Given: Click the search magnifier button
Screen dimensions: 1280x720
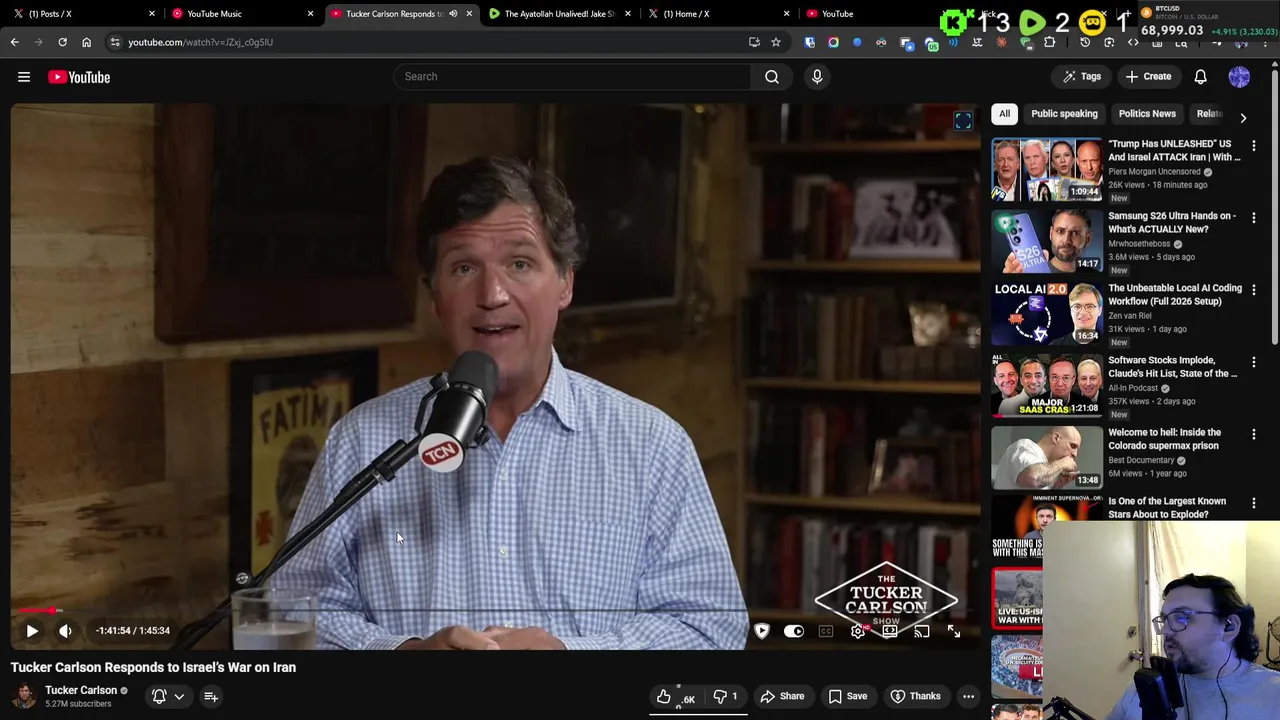Looking at the screenshot, I should pos(772,77).
